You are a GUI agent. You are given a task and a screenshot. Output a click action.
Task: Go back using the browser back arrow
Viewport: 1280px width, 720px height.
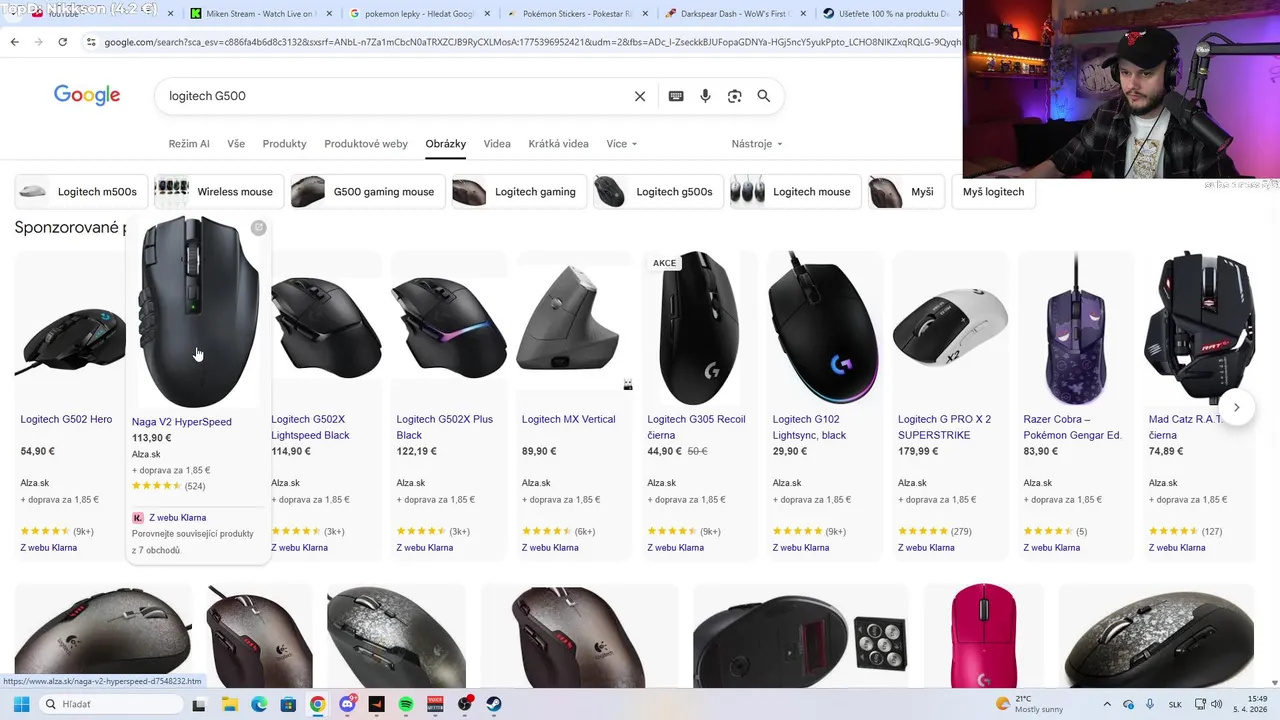pyautogui.click(x=14, y=42)
